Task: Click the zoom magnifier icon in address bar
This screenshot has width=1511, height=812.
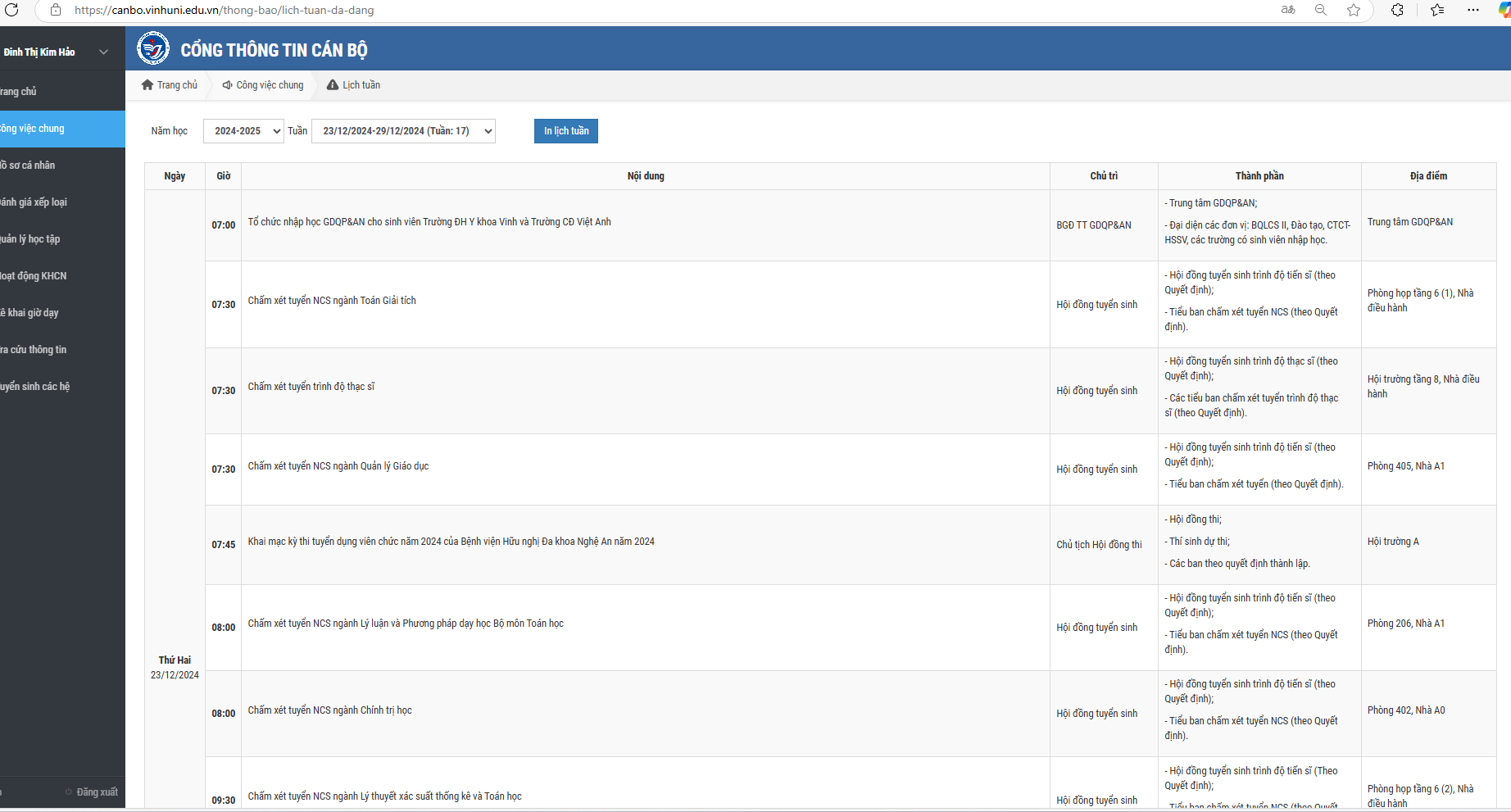Action: 1321,10
